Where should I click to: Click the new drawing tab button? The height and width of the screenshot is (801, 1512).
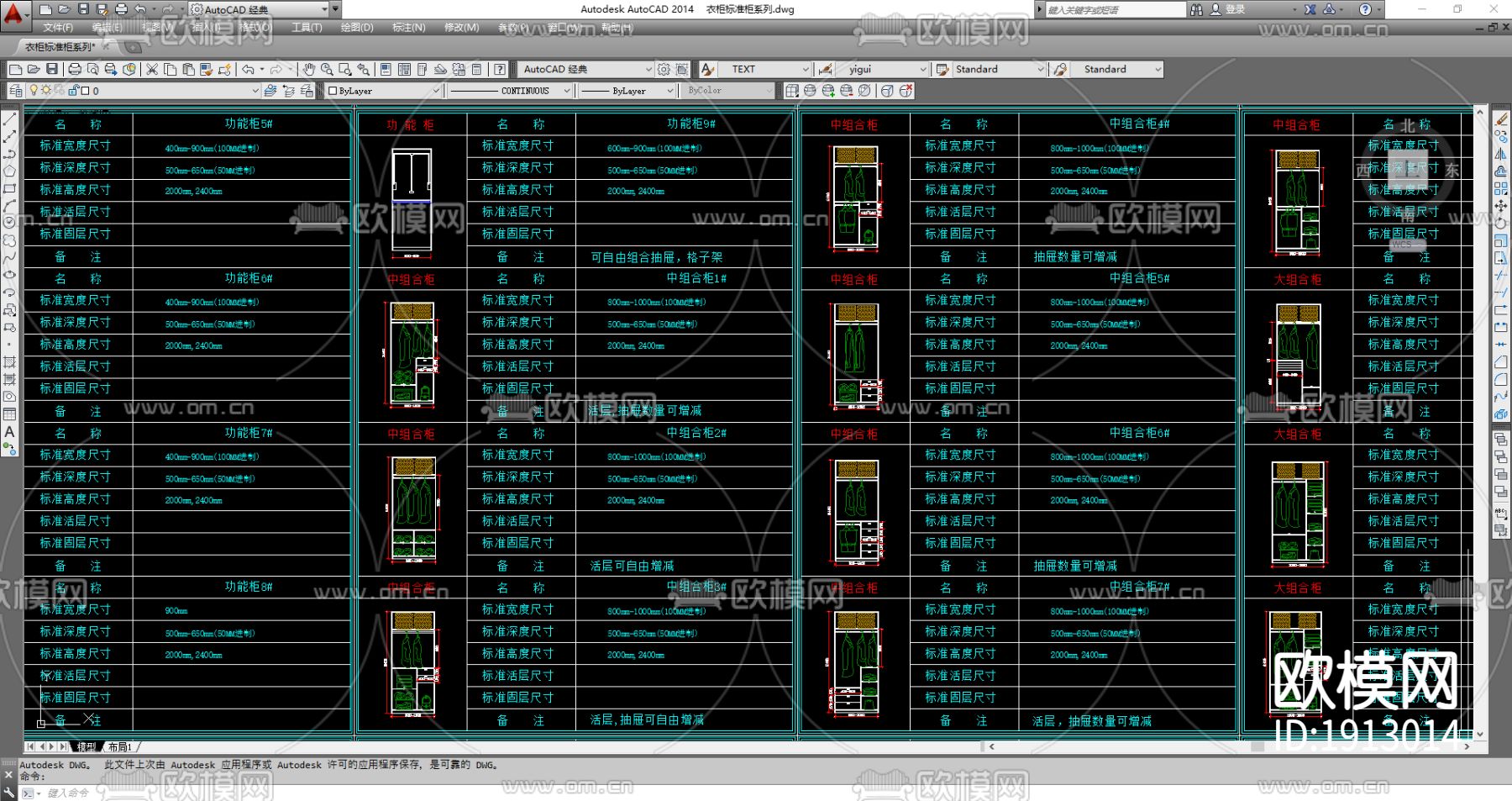coord(134,47)
